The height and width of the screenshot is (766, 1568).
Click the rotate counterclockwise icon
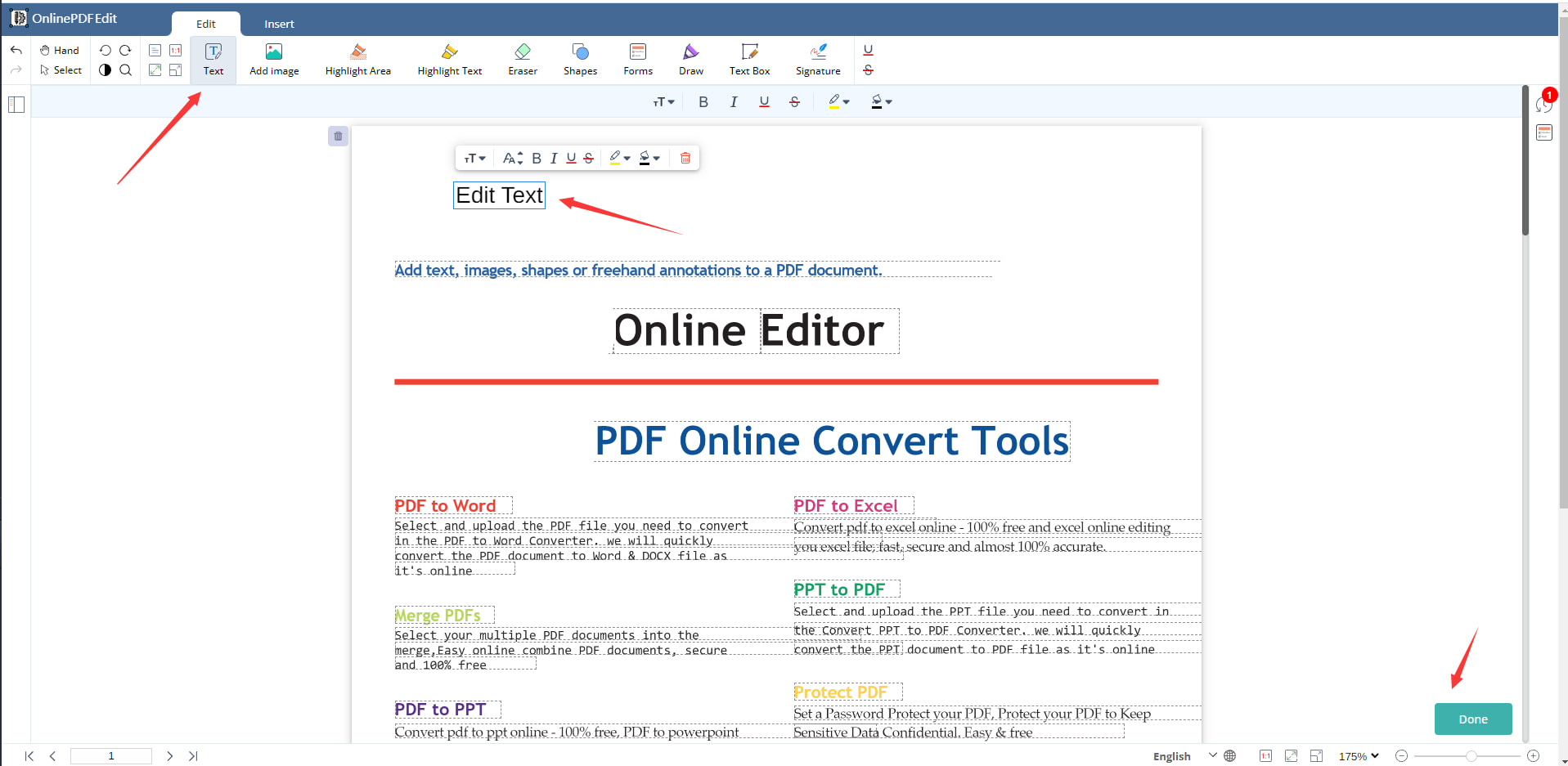[105, 50]
